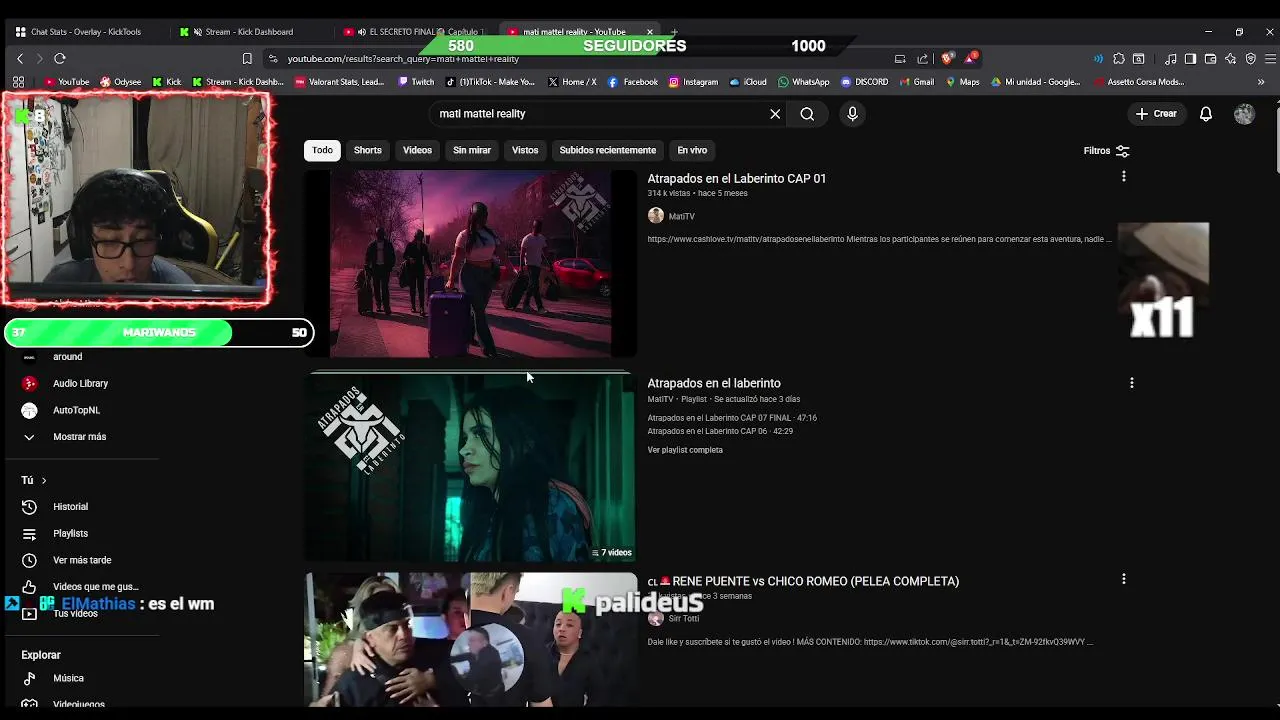The width and height of the screenshot is (1280, 720).
Task: Open Ver más tarde in the sidebar
Action: point(82,561)
